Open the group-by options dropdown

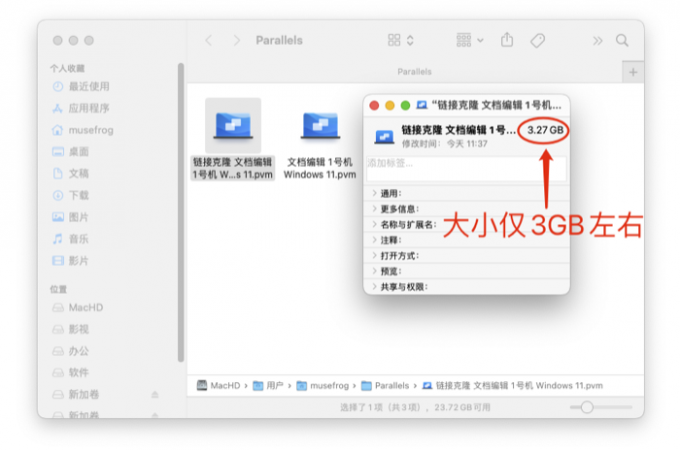coord(470,40)
